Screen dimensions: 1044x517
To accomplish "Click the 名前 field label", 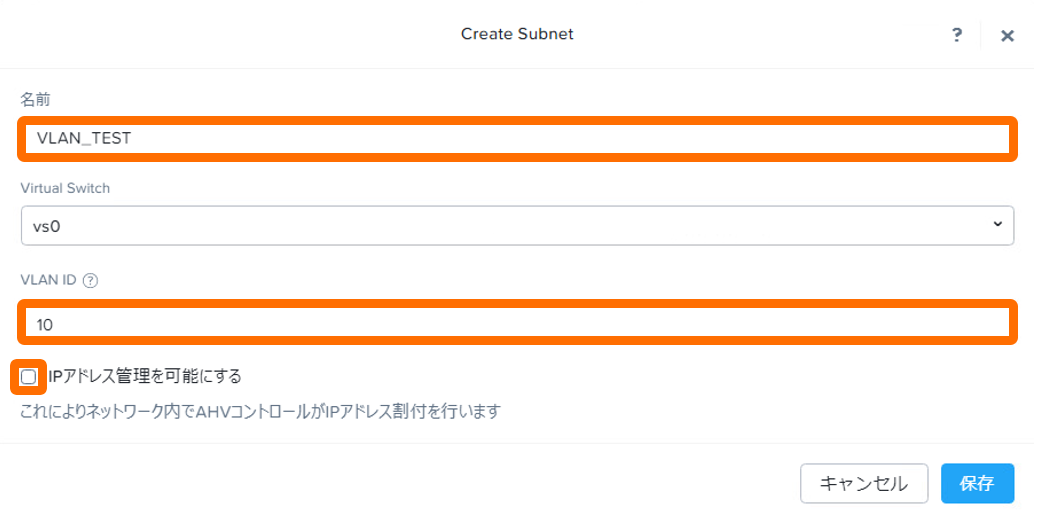I will (35, 98).
